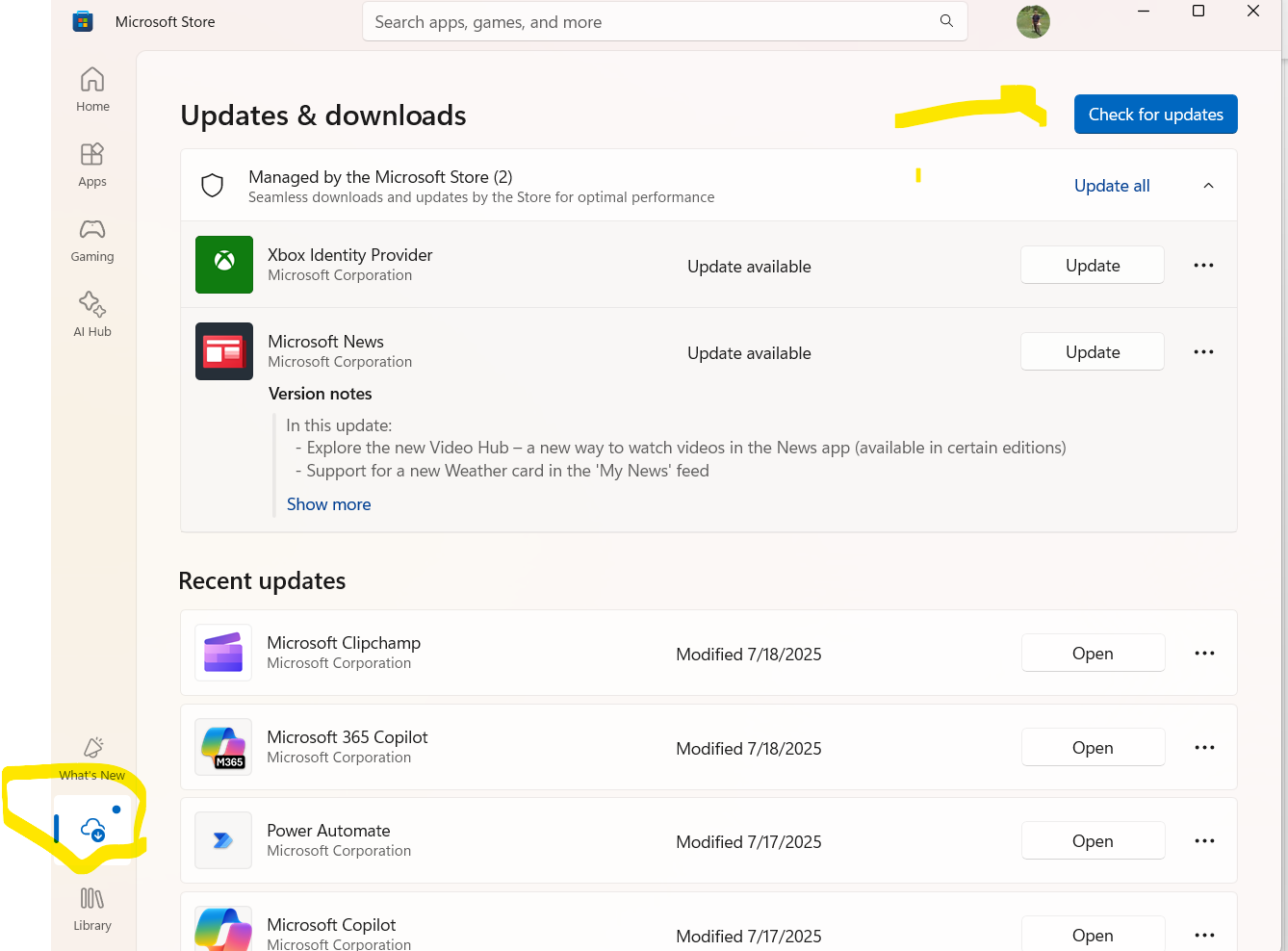Click the Power Automate title

328,831
